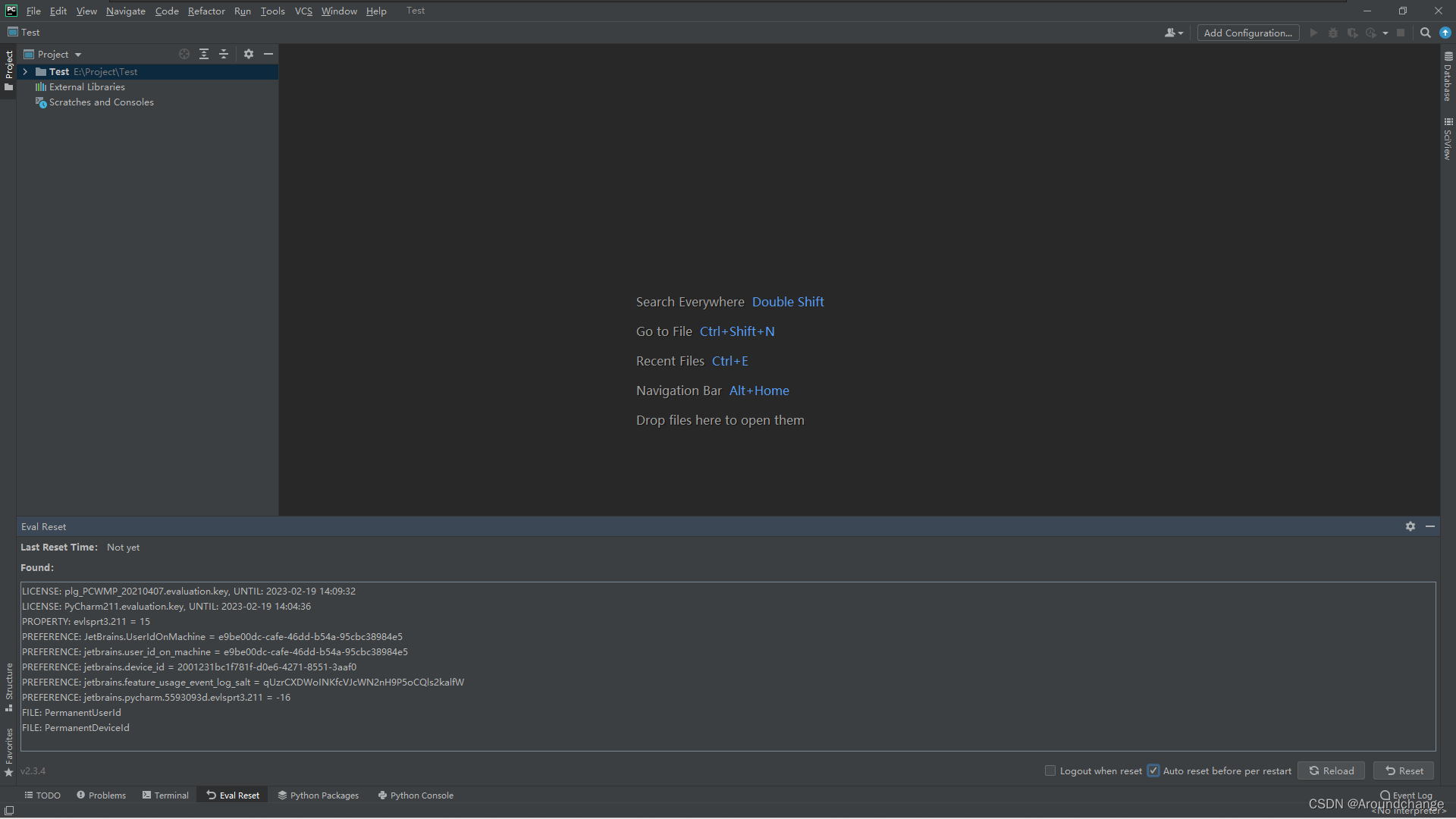Open the Project panel dropdown menu
This screenshot has width=1456, height=819.
pyautogui.click(x=78, y=54)
